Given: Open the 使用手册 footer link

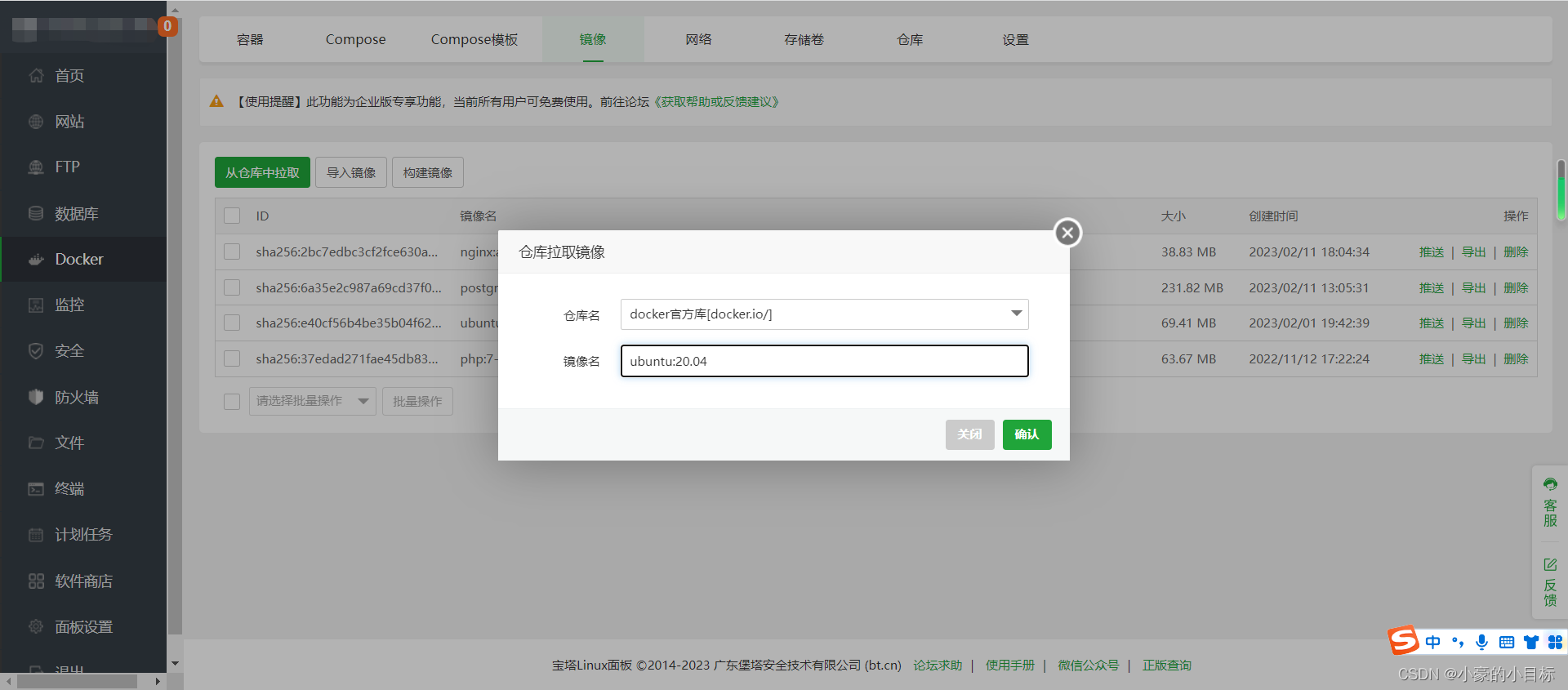Looking at the screenshot, I should click(x=1010, y=666).
